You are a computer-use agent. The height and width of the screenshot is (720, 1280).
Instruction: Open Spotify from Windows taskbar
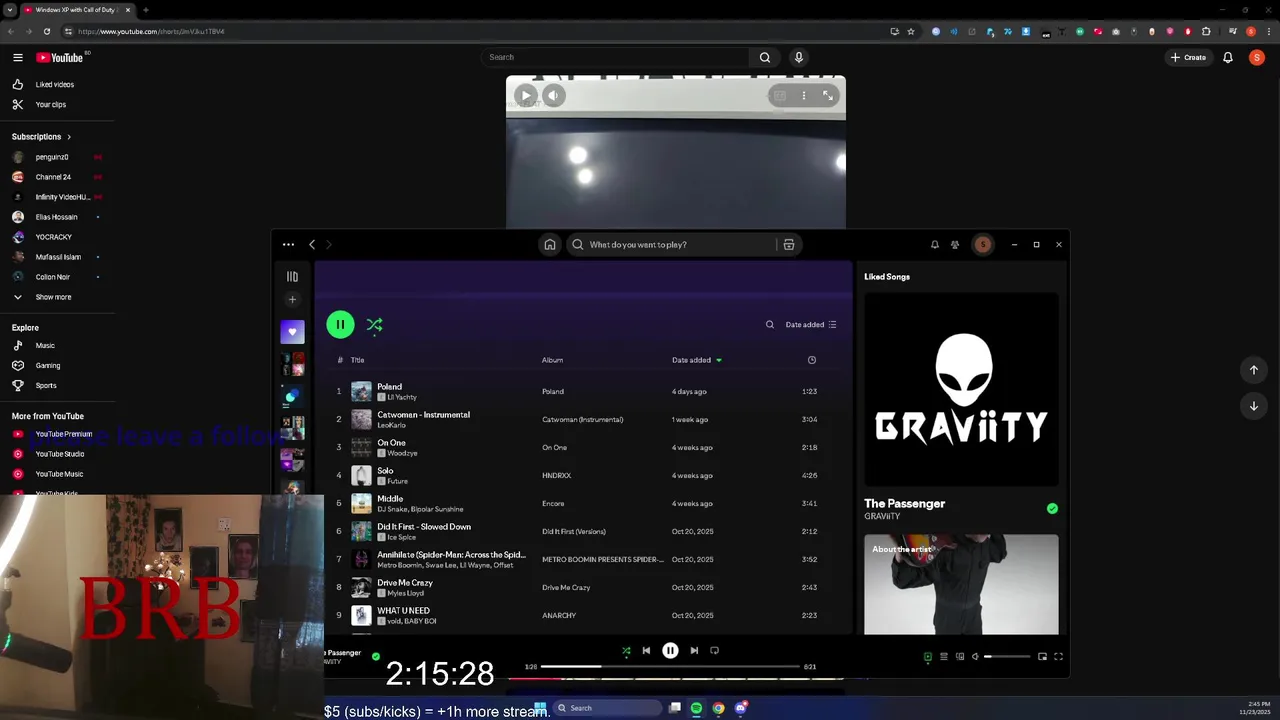point(696,708)
